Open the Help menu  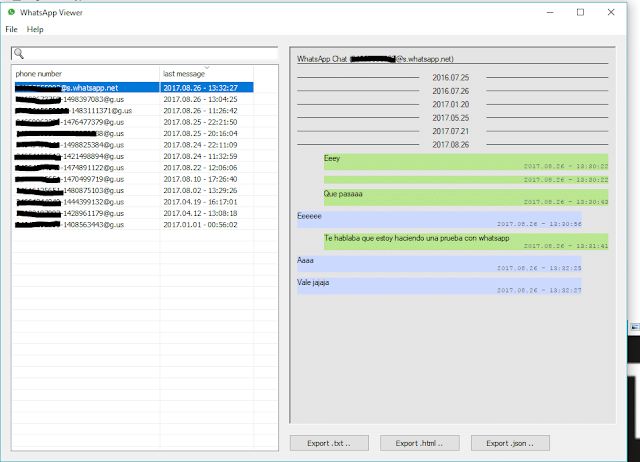click(x=35, y=30)
